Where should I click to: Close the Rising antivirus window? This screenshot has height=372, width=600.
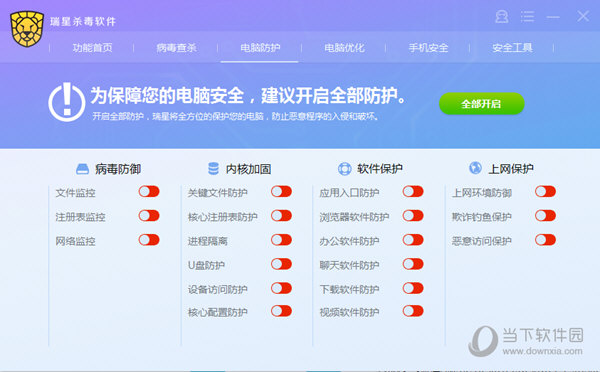tap(583, 16)
